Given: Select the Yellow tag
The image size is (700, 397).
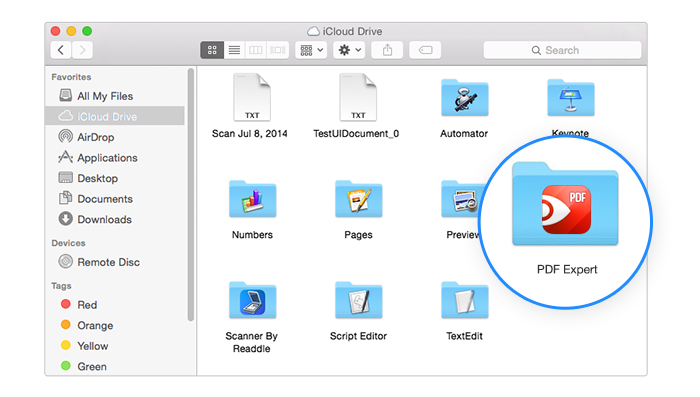Looking at the screenshot, I should click(115, 346).
